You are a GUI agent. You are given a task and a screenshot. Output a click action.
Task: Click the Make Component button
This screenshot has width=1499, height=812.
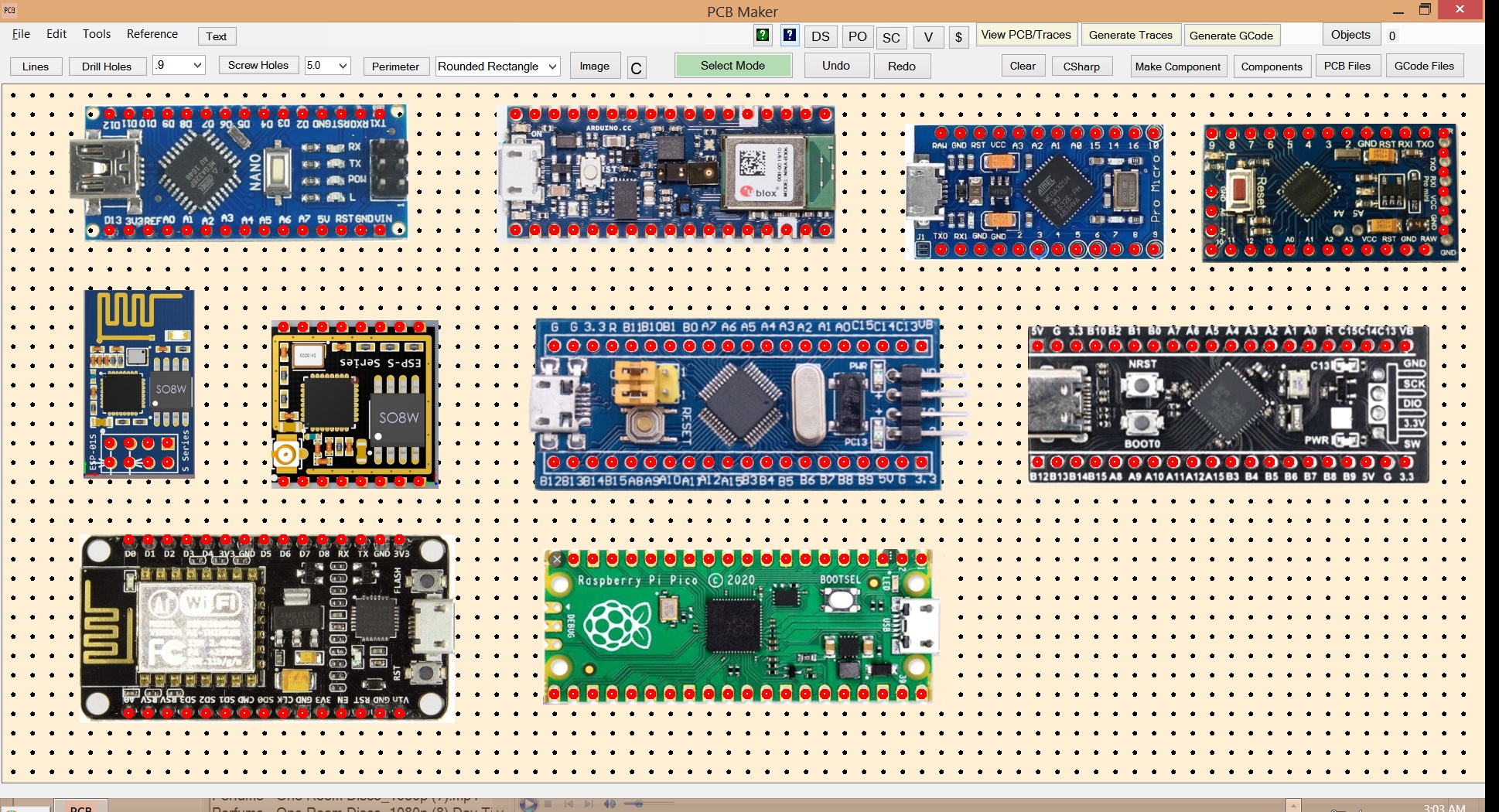(x=1177, y=67)
